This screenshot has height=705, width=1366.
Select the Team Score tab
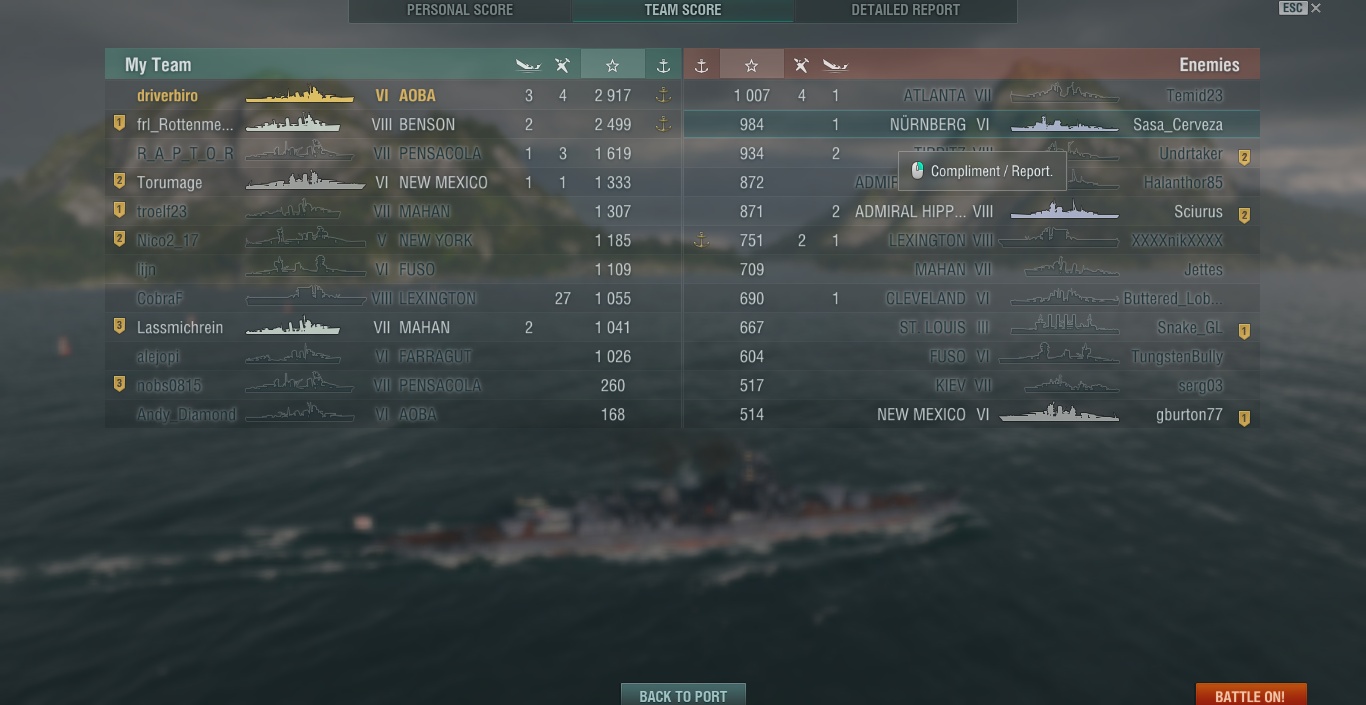click(x=683, y=10)
